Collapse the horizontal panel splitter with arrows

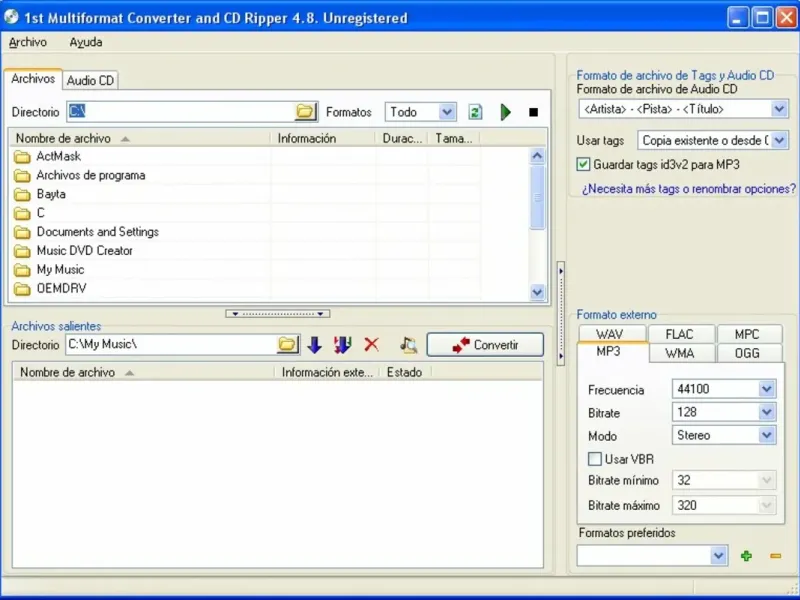(278, 314)
